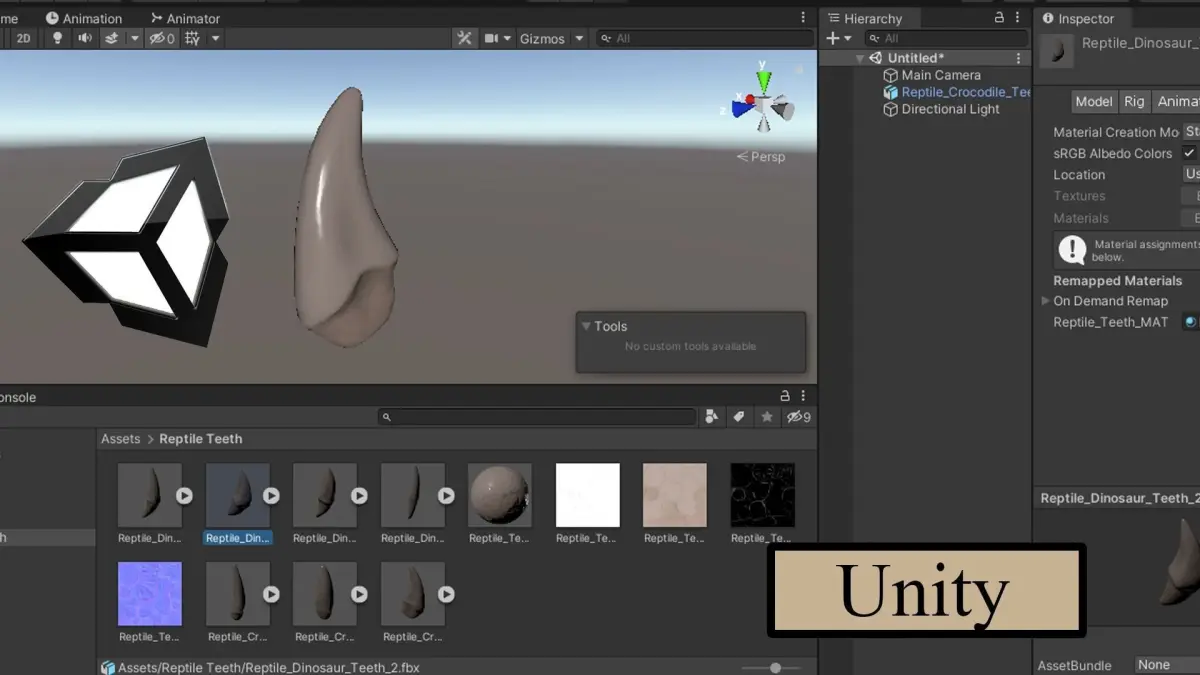Click the Search by Label tag icon
This screenshot has height=675, width=1200.
(739, 417)
